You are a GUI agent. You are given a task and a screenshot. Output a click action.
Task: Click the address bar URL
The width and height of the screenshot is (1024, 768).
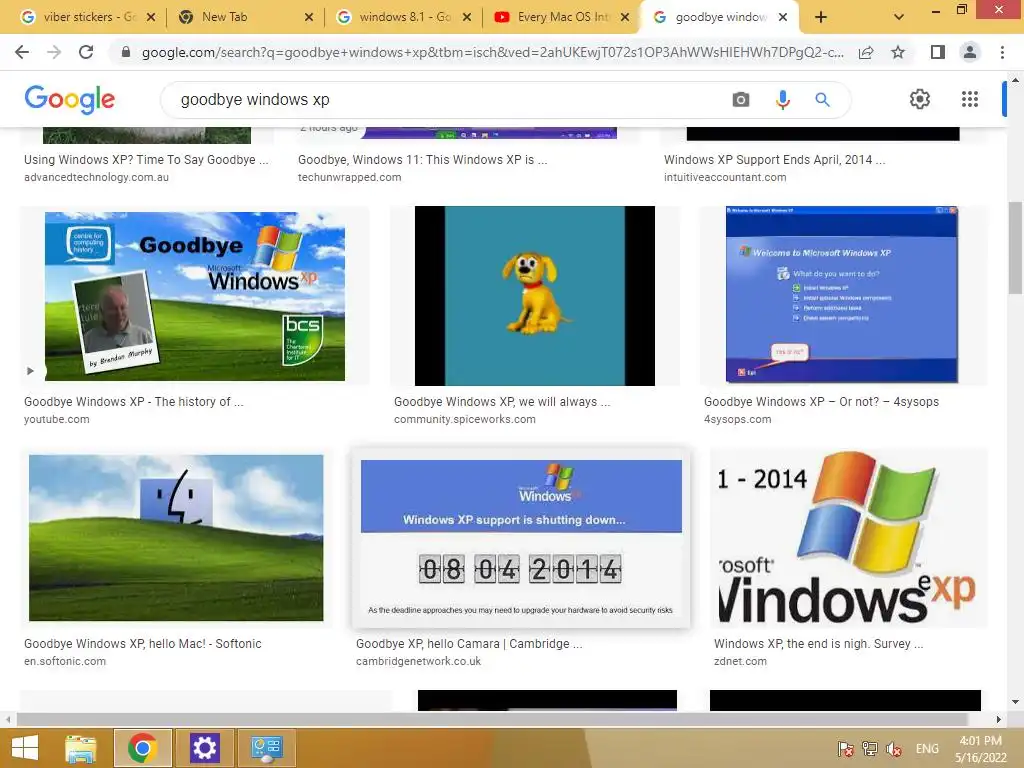pyautogui.click(x=492, y=52)
